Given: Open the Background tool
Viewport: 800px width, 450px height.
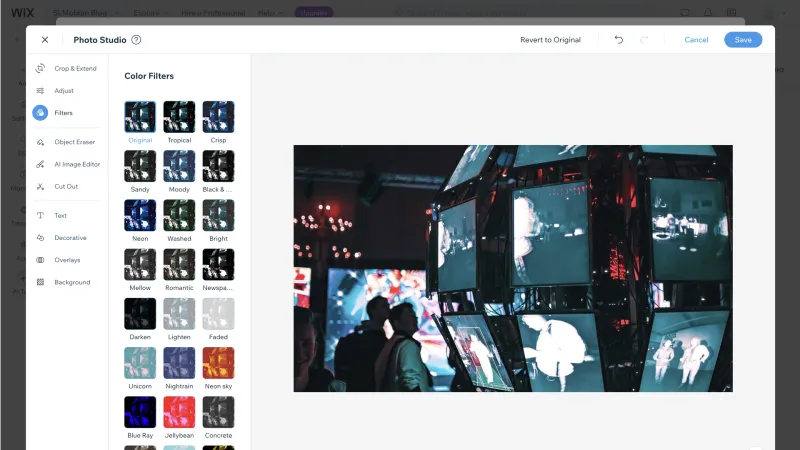Looking at the screenshot, I should coord(63,282).
